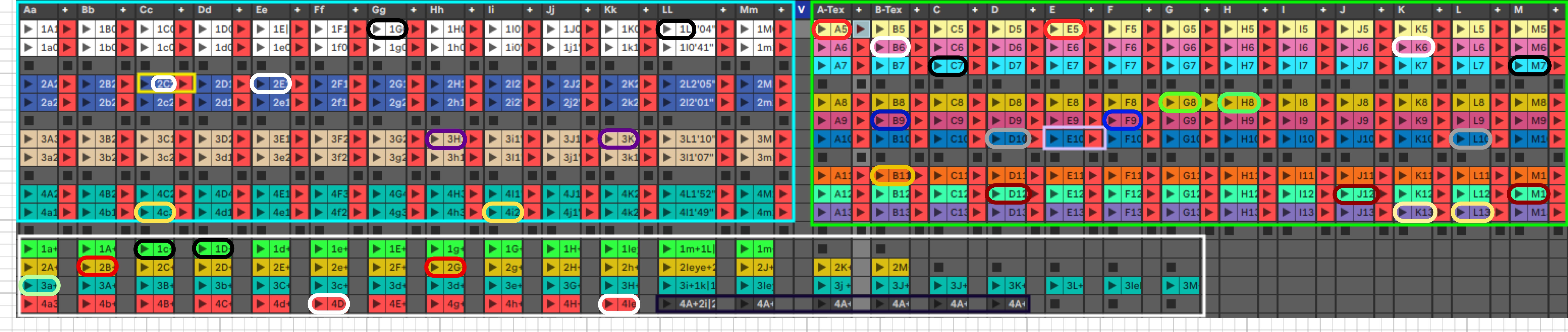The width and height of the screenshot is (1568, 332).
Task: Select the Gg track header
Action: (387, 10)
